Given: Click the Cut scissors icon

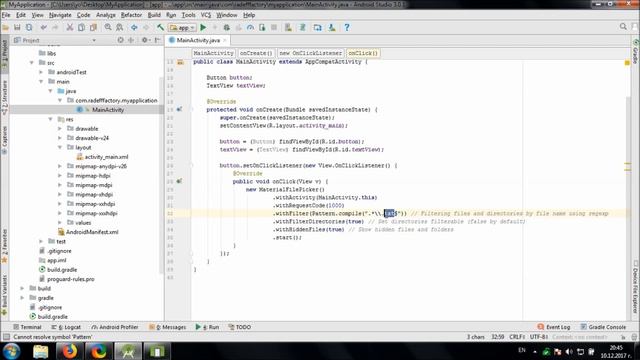Looking at the screenshot, I should point(70,27).
